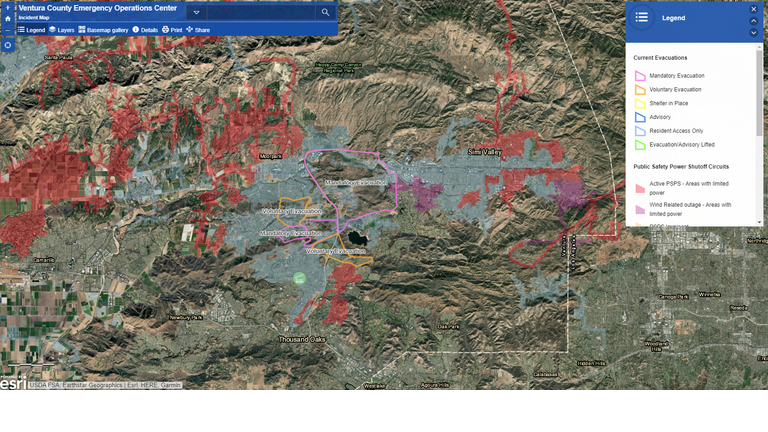
Task: Open the search source dropdown arrow
Action: point(196,13)
